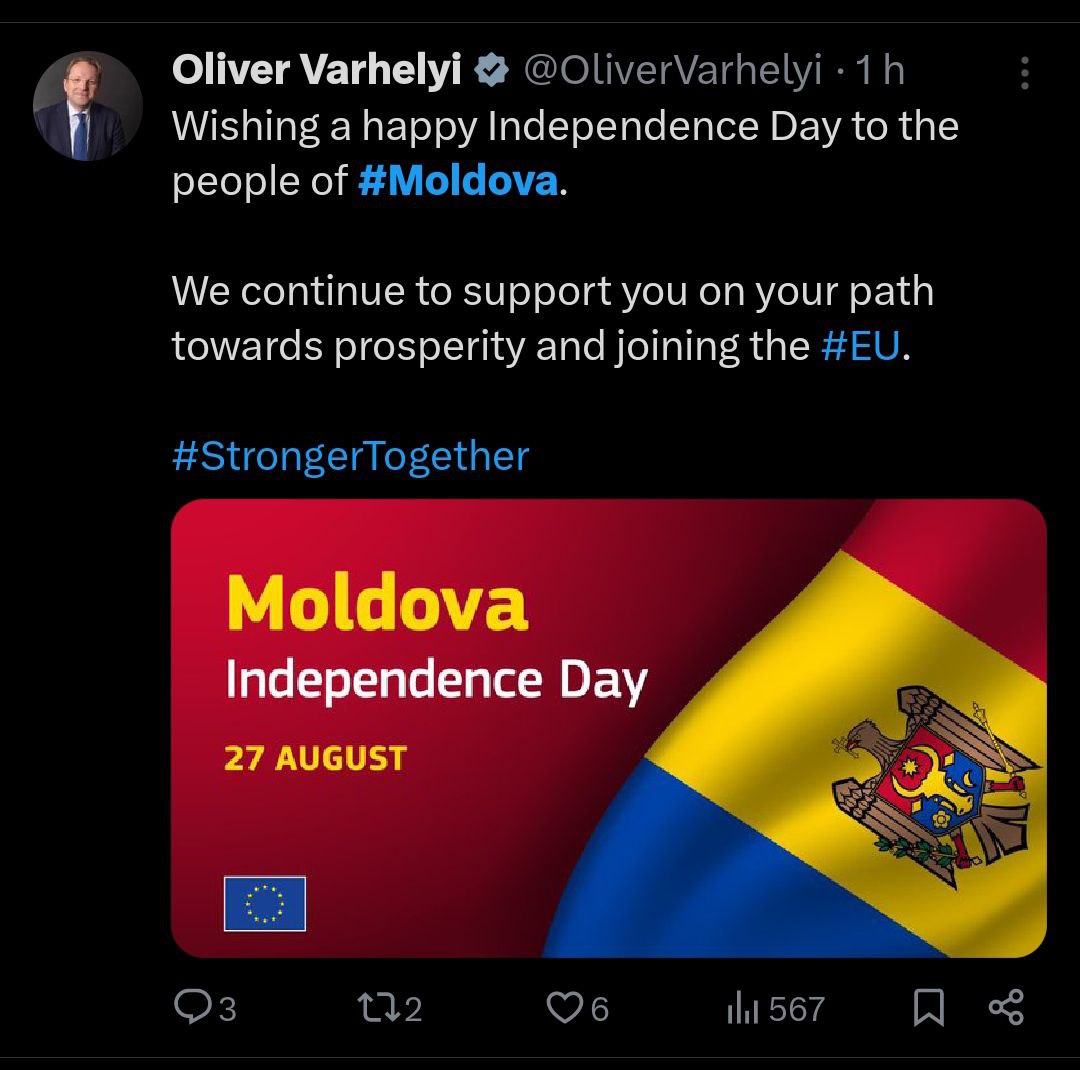
Task: Click the yellow "Moldova" title on the image
Action: (377, 604)
